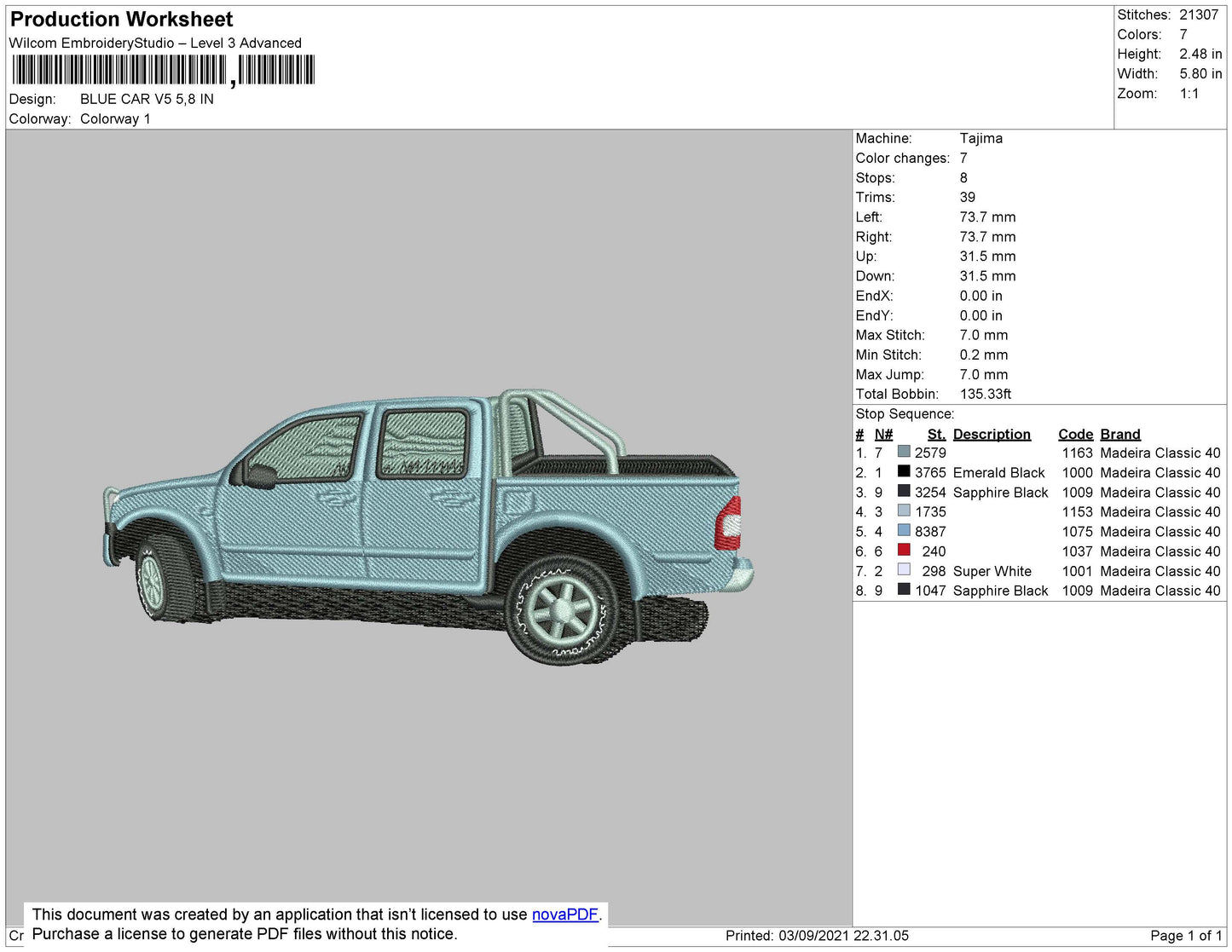Click the Emerald Black description text

999,472
